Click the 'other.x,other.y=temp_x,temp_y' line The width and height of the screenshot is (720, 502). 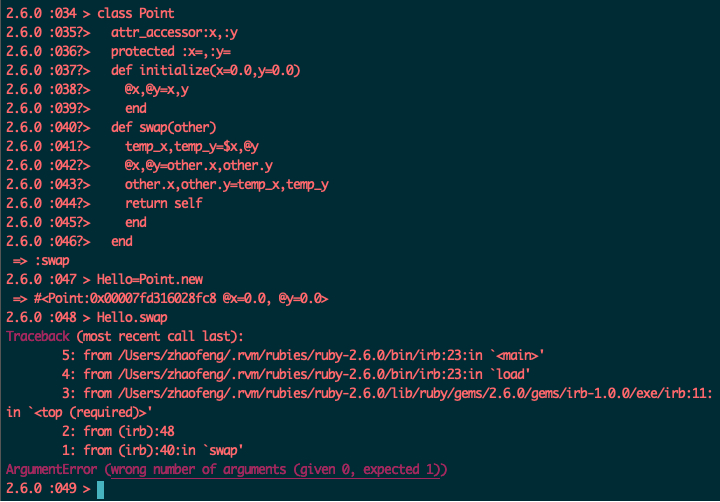point(227,185)
